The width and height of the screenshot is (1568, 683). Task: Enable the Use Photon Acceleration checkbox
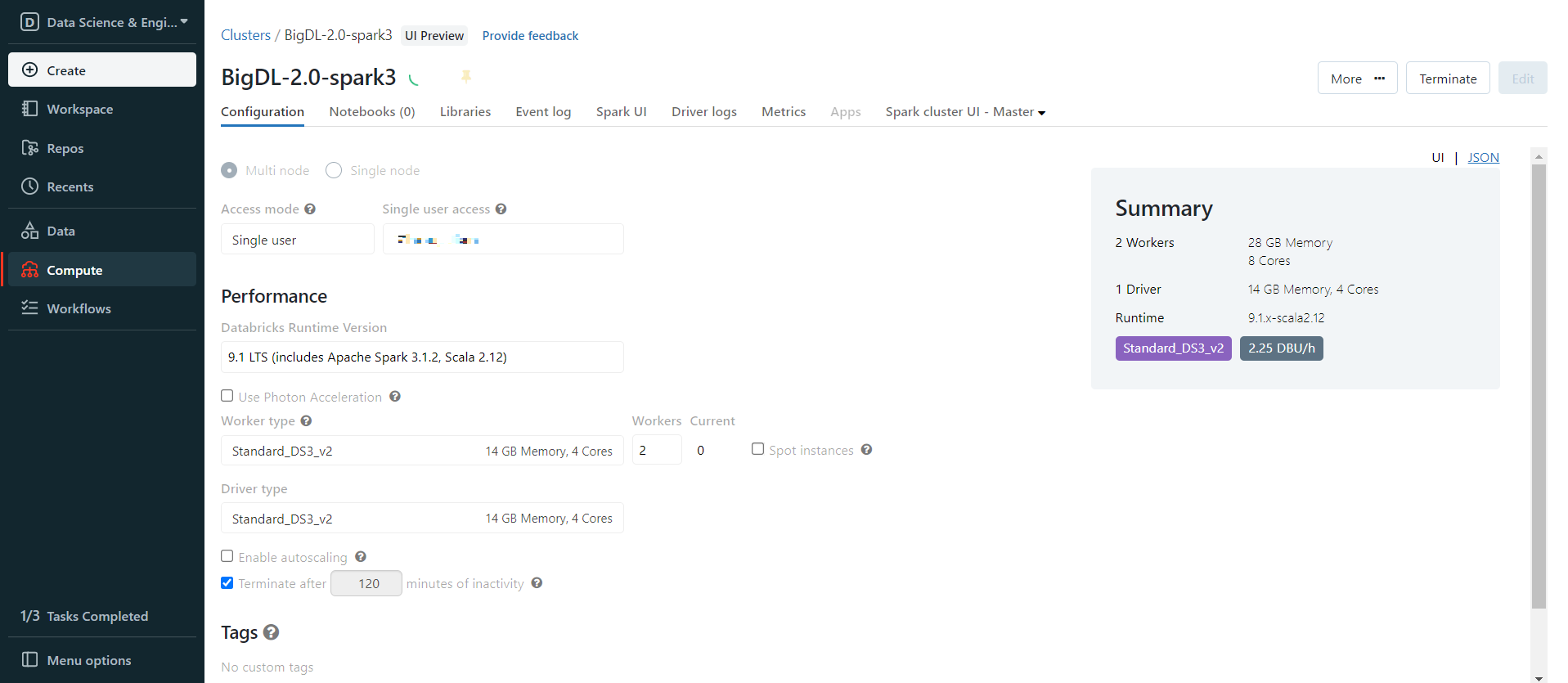pyautogui.click(x=227, y=396)
